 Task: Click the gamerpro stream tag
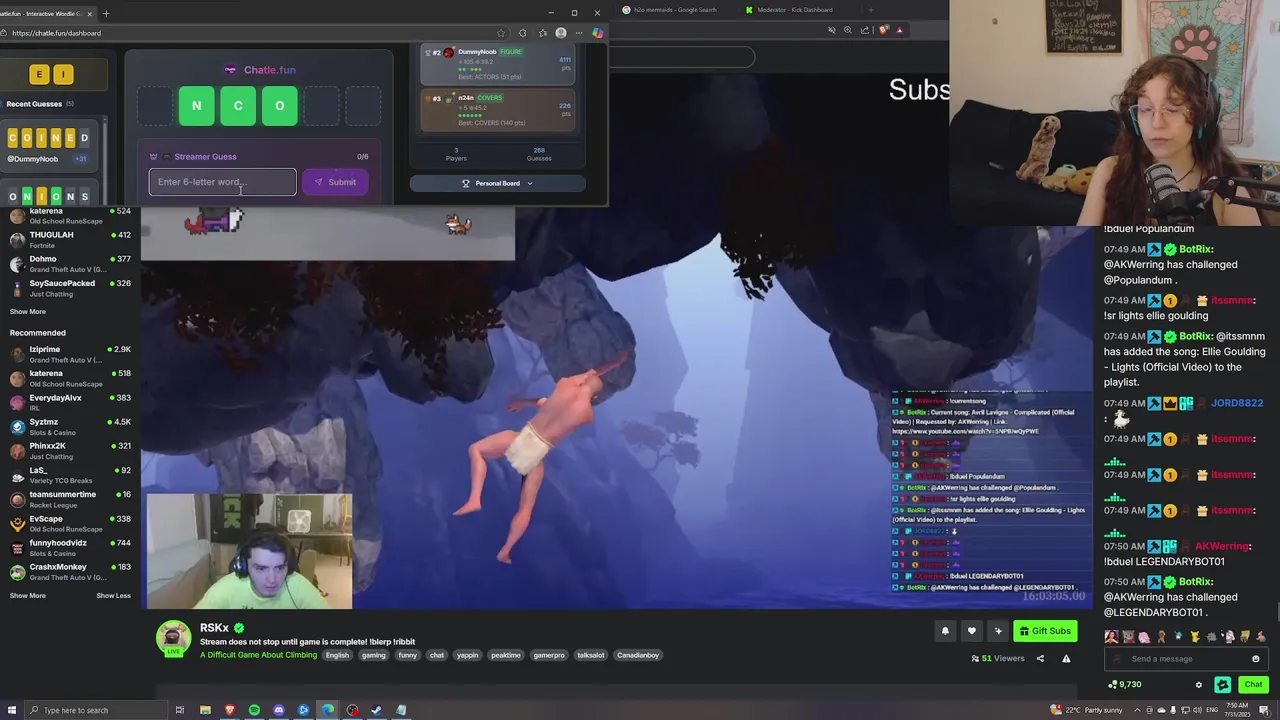pyautogui.click(x=549, y=655)
